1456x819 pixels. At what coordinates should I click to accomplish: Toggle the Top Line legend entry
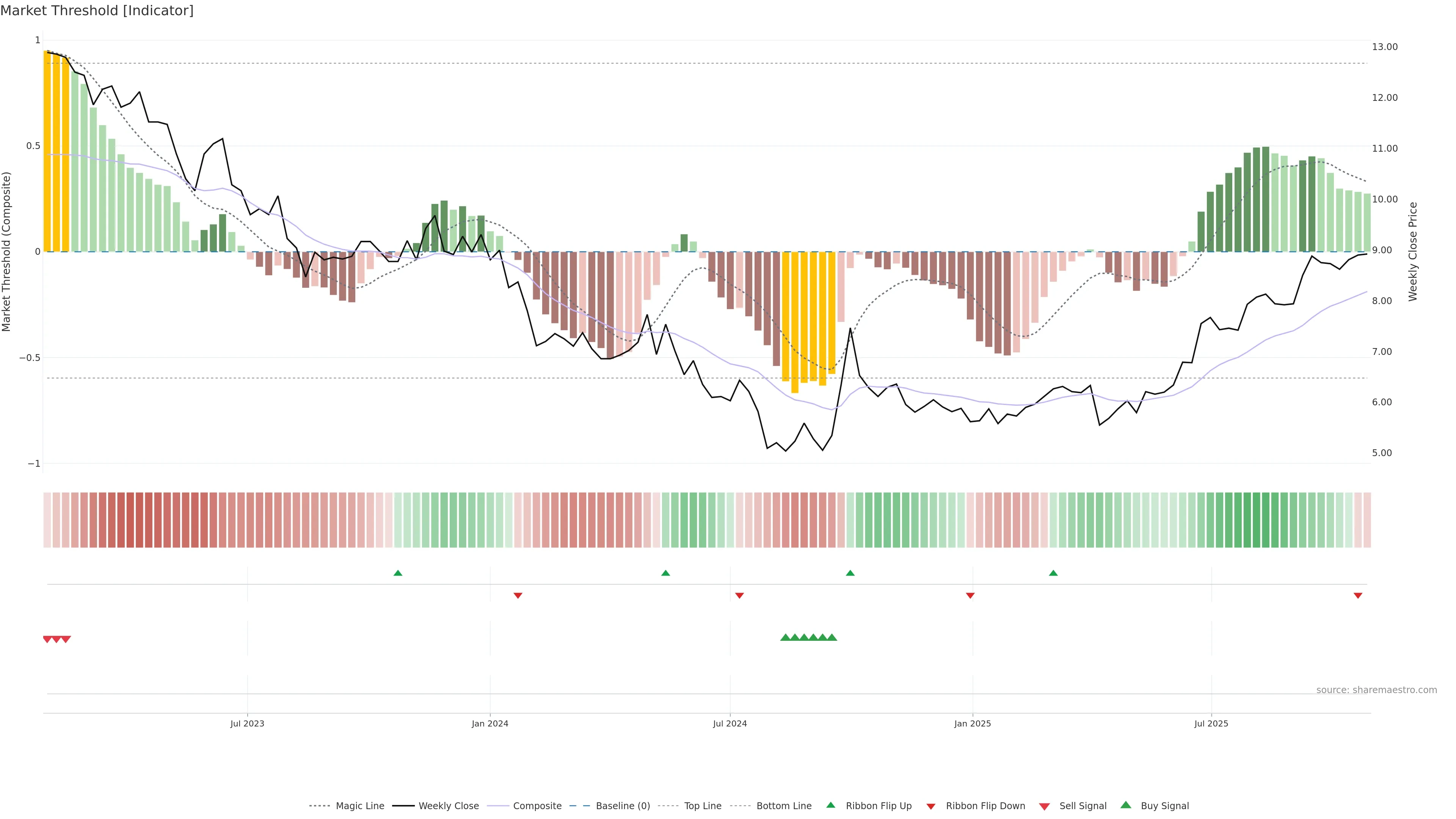pos(703,806)
